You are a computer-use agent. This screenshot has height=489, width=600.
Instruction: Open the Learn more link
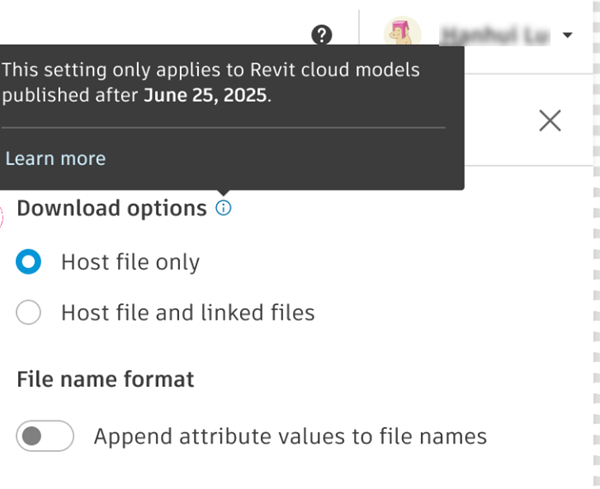point(55,158)
